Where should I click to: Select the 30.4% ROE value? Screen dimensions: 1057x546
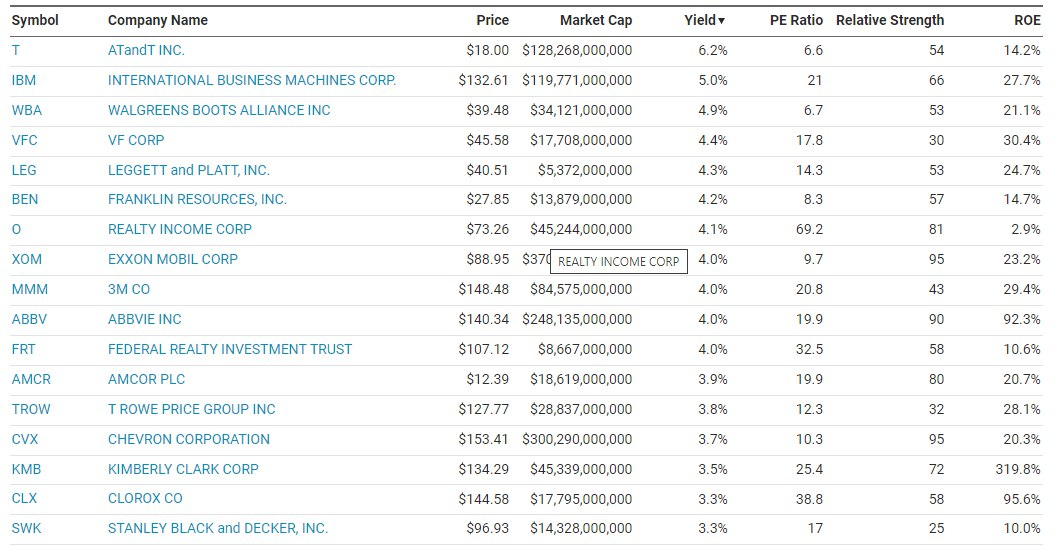pyautogui.click(x=1022, y=140)
